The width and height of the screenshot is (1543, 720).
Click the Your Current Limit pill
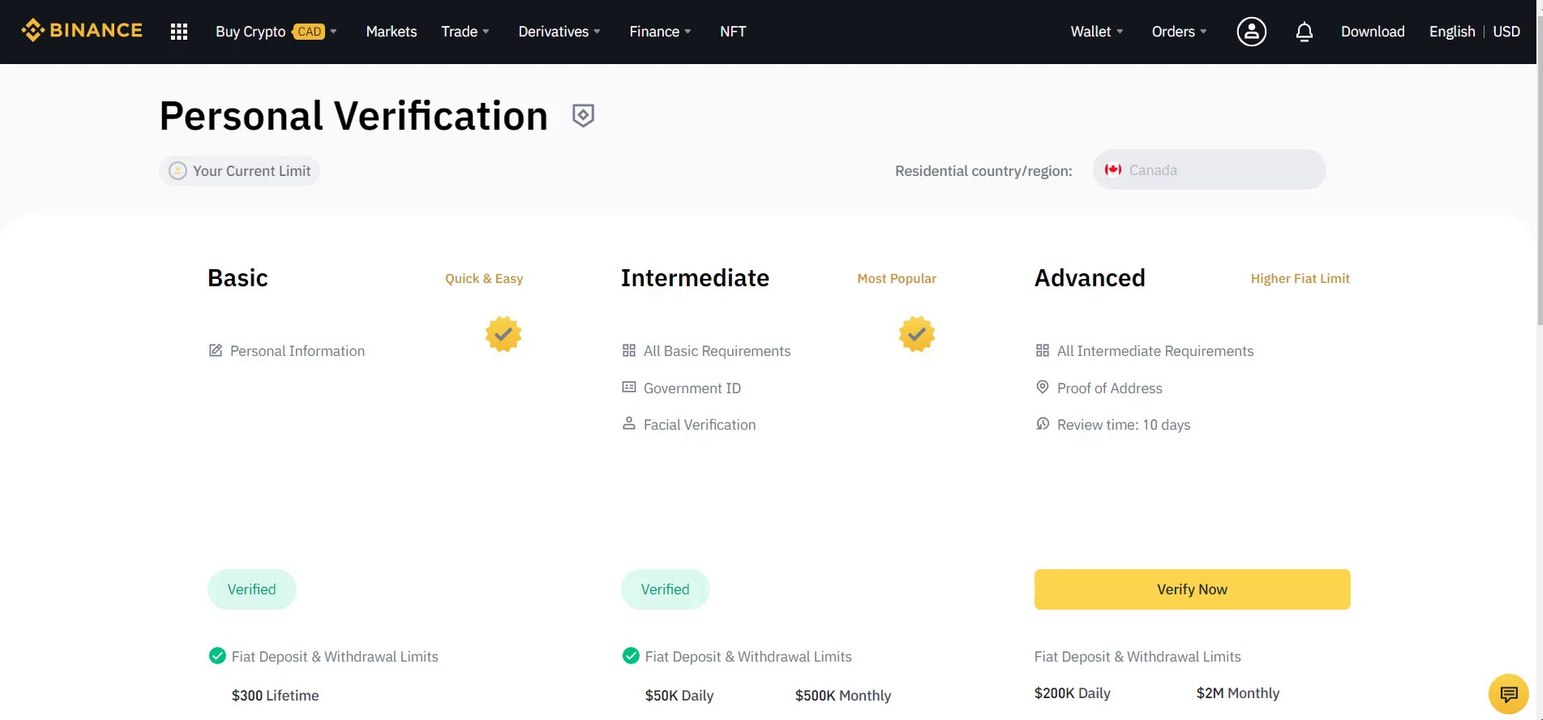point(240,171)
